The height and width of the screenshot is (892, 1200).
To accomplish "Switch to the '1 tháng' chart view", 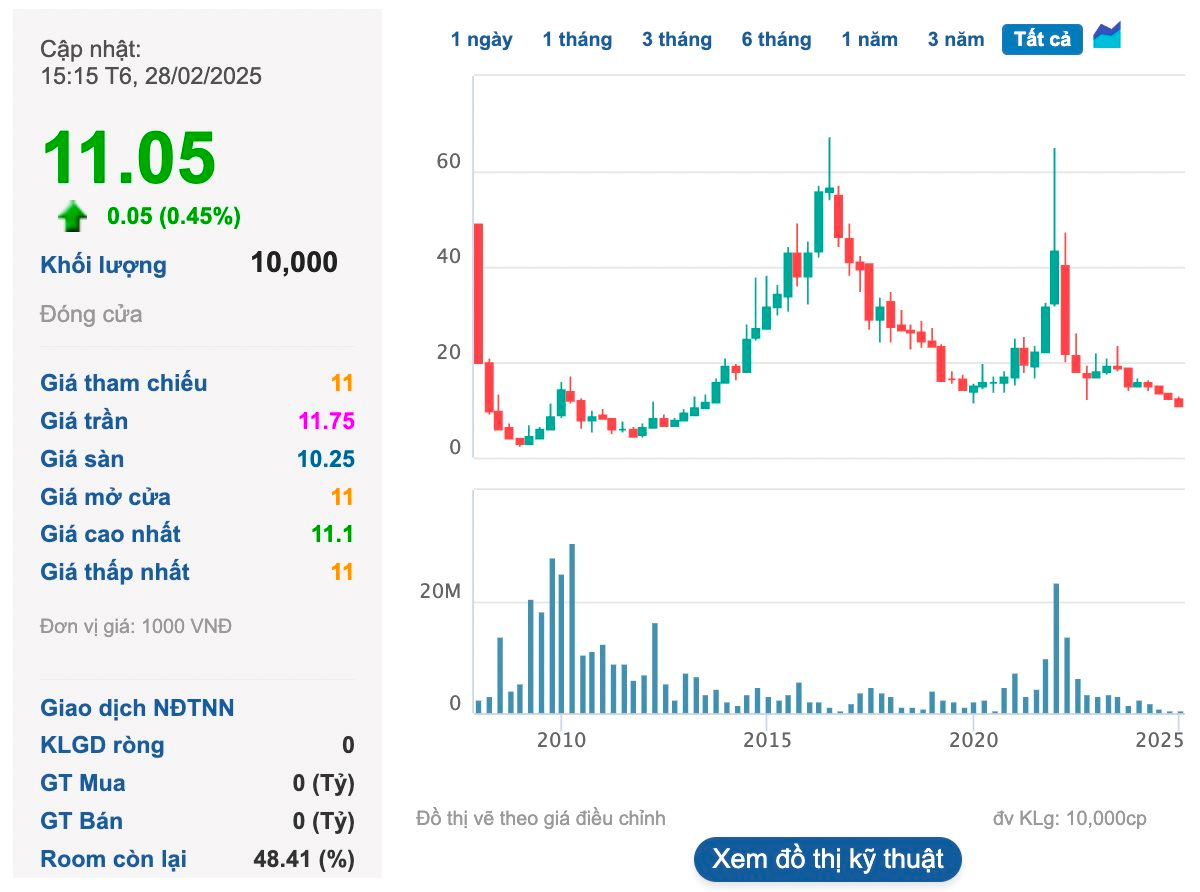I will 578,39.
